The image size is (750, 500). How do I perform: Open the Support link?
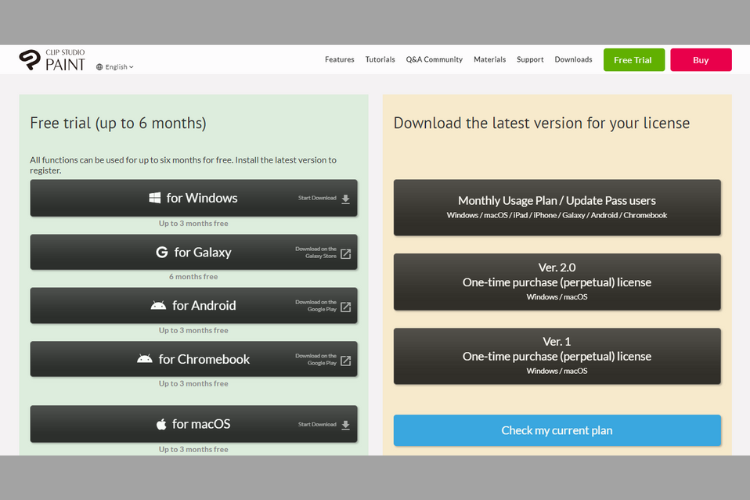pyautogui.click(x=530, y=60)
